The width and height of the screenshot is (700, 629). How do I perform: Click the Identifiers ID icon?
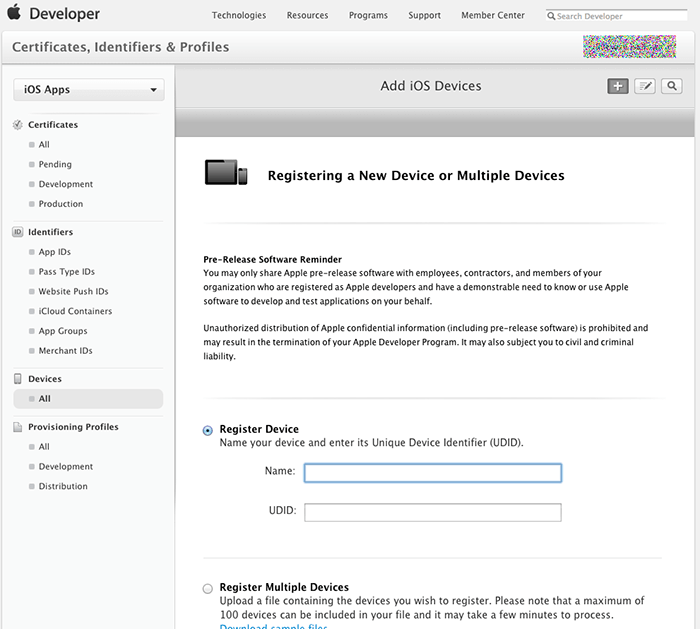click(18, 232)
